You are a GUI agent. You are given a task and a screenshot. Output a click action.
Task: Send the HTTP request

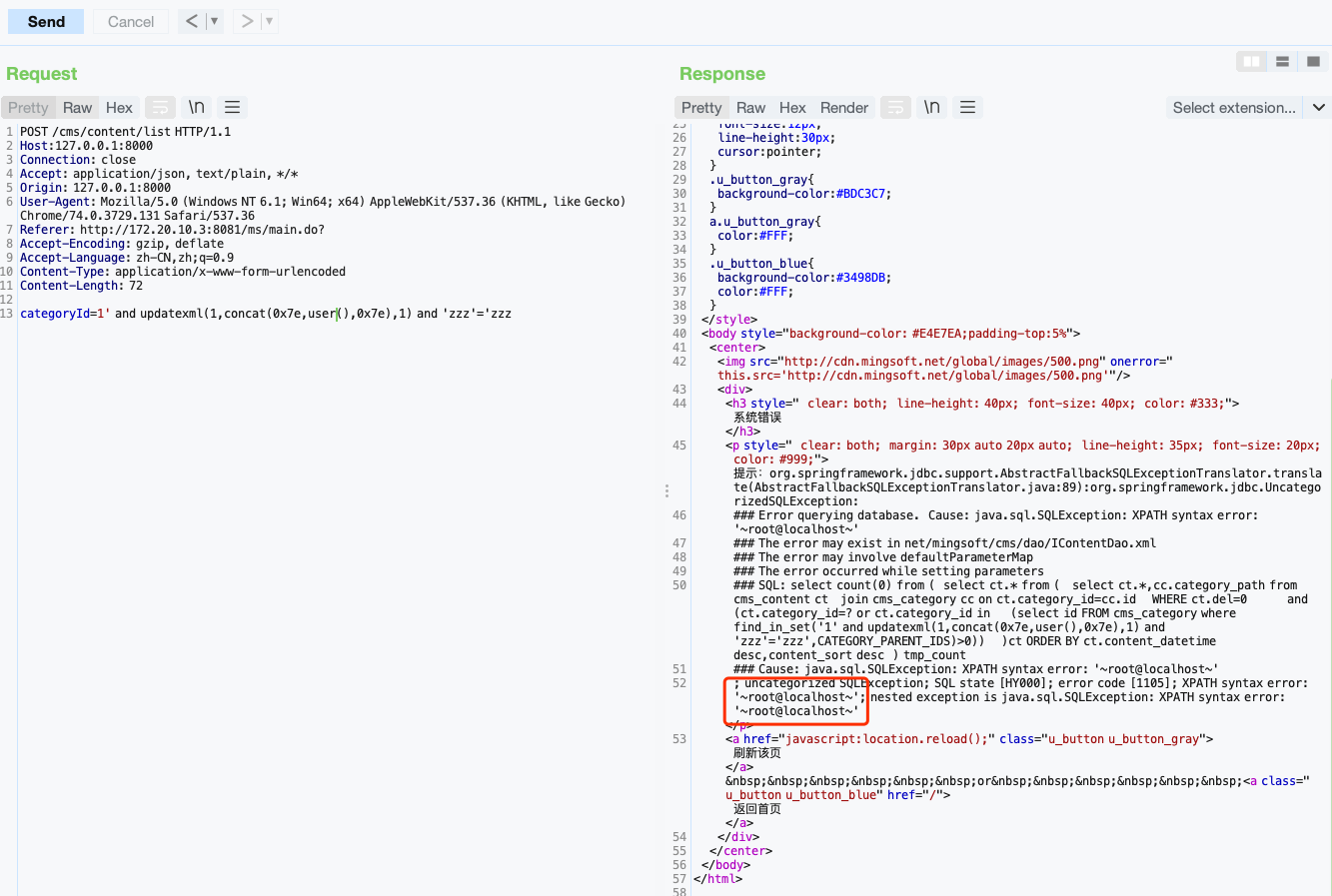pyautogui.click(x=46, y=21)
